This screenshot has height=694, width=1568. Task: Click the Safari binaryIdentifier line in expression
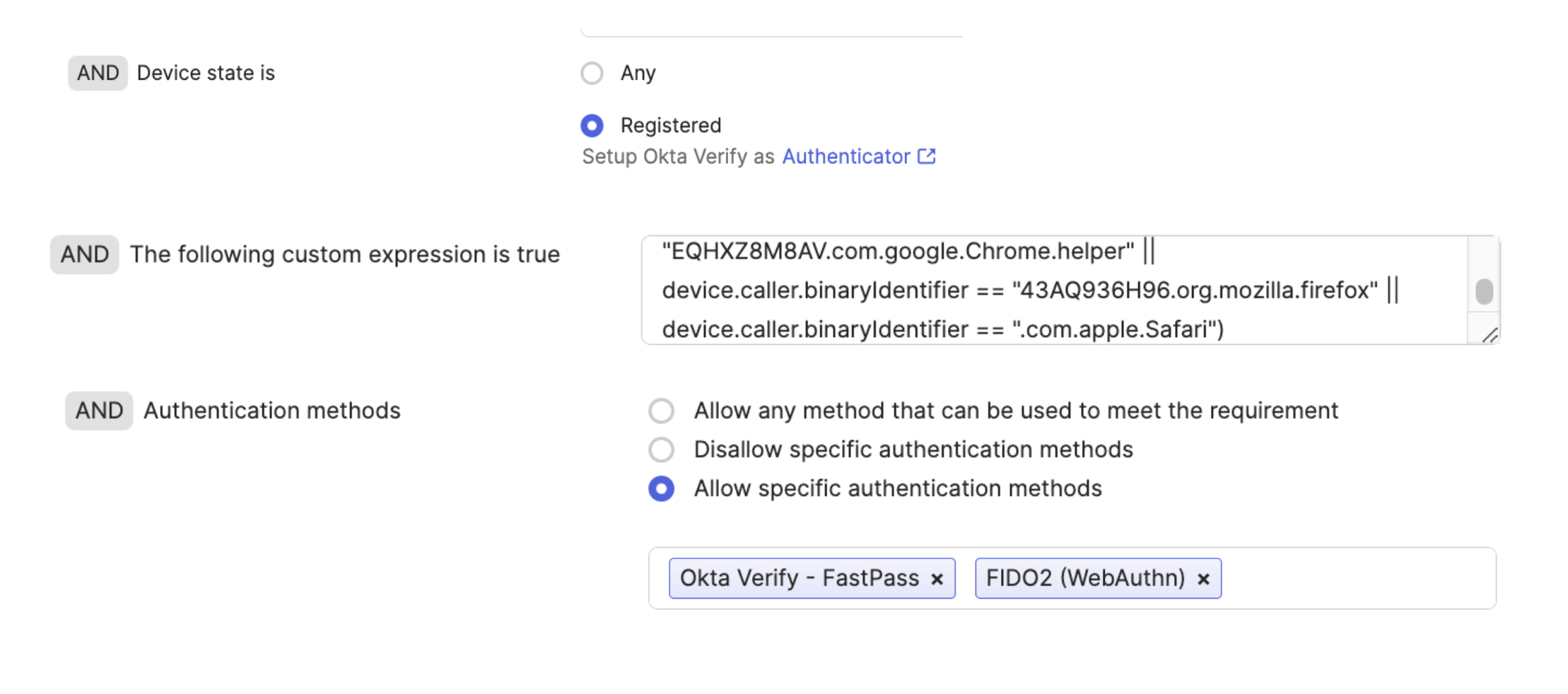(942, 329)
